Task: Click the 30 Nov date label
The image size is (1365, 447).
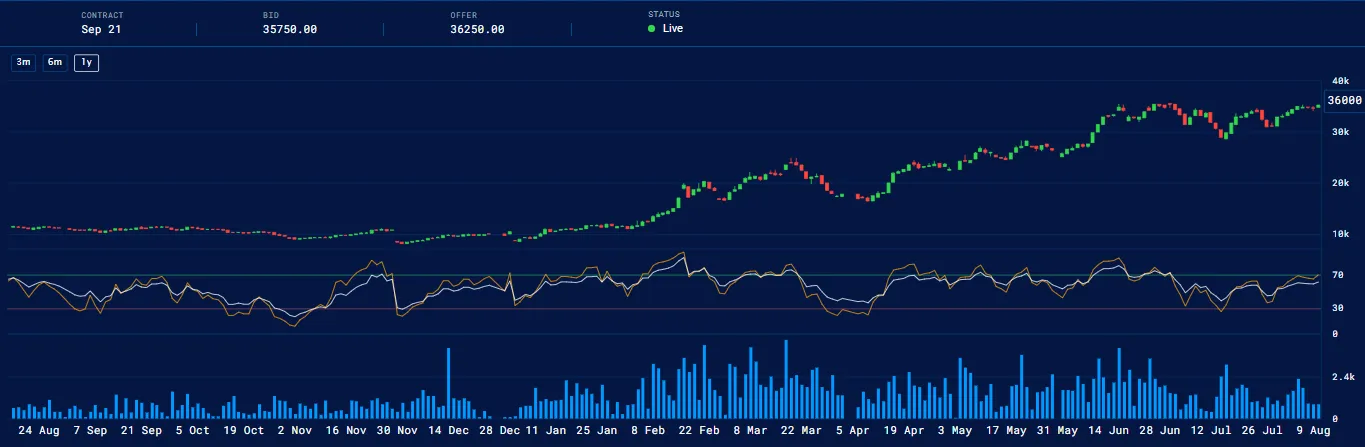Action: (x=398, y=432)
